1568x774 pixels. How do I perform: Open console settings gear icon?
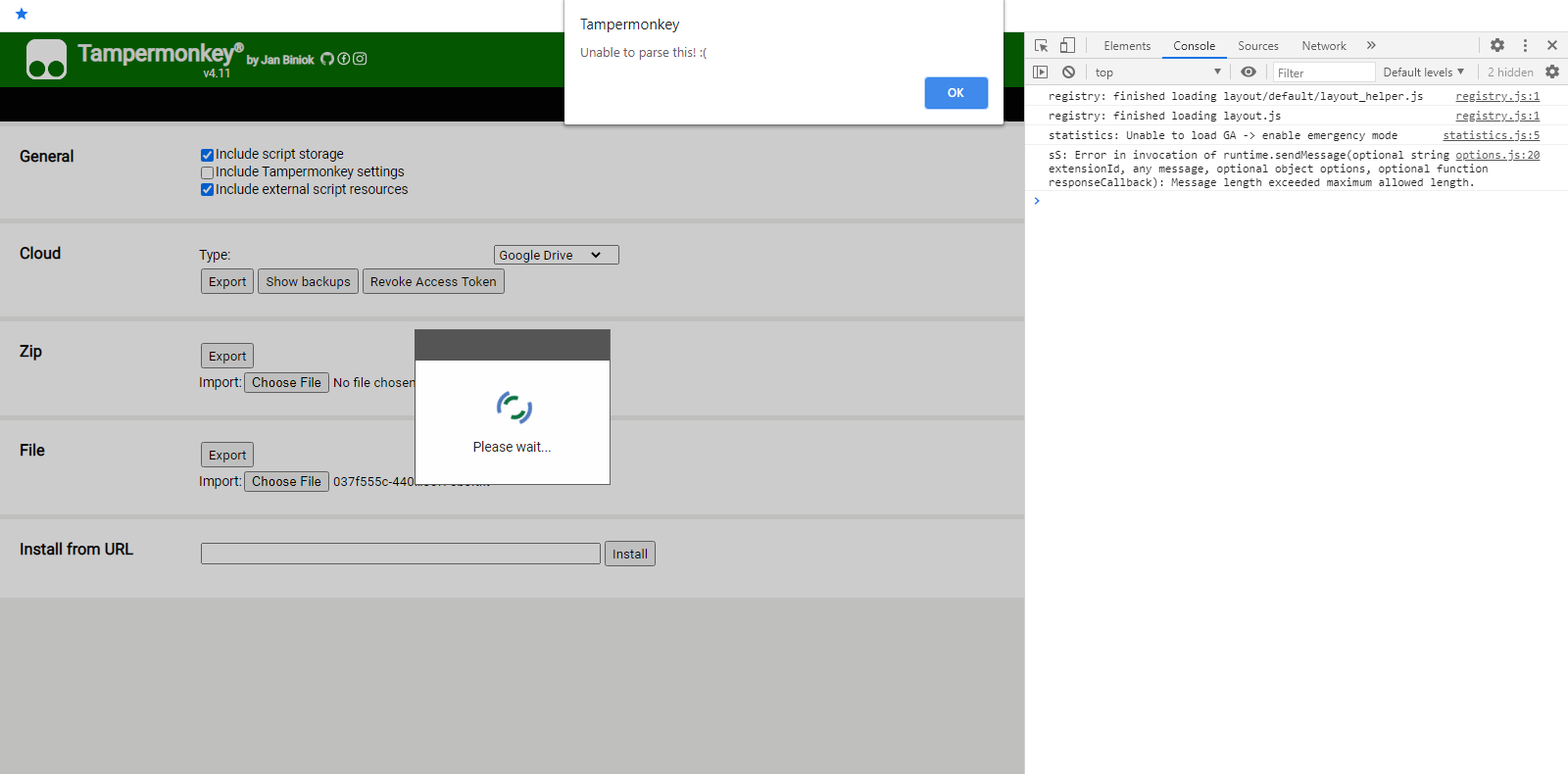click(x=1552, y=72)
